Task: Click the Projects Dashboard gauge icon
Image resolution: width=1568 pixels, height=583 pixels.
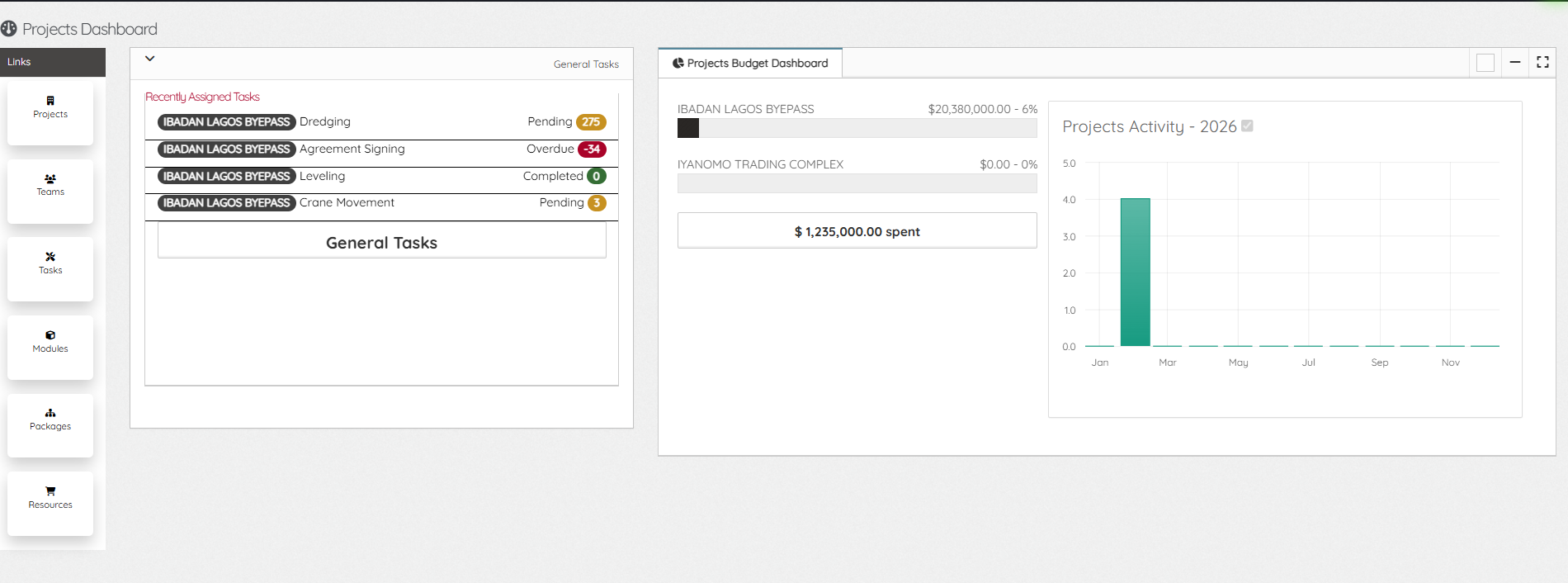Action: [9, 29]
